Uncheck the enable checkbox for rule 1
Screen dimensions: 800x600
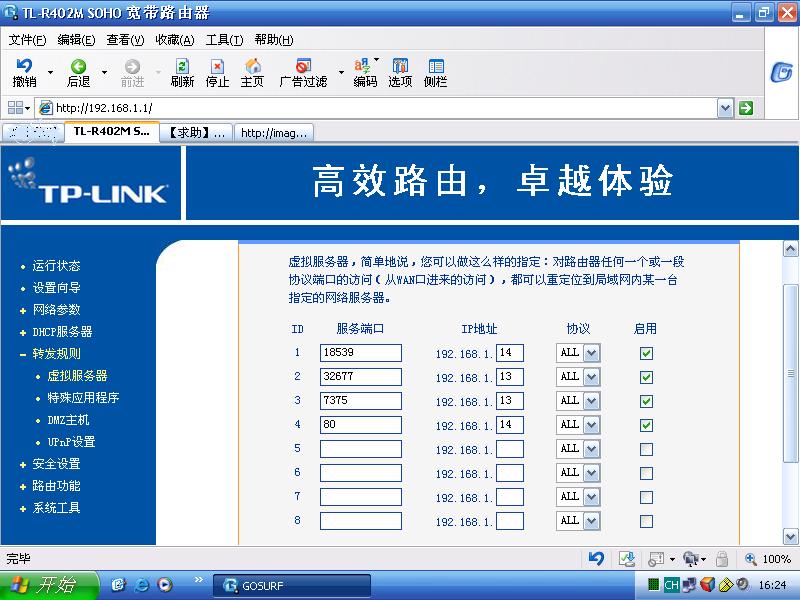point(646,353)
